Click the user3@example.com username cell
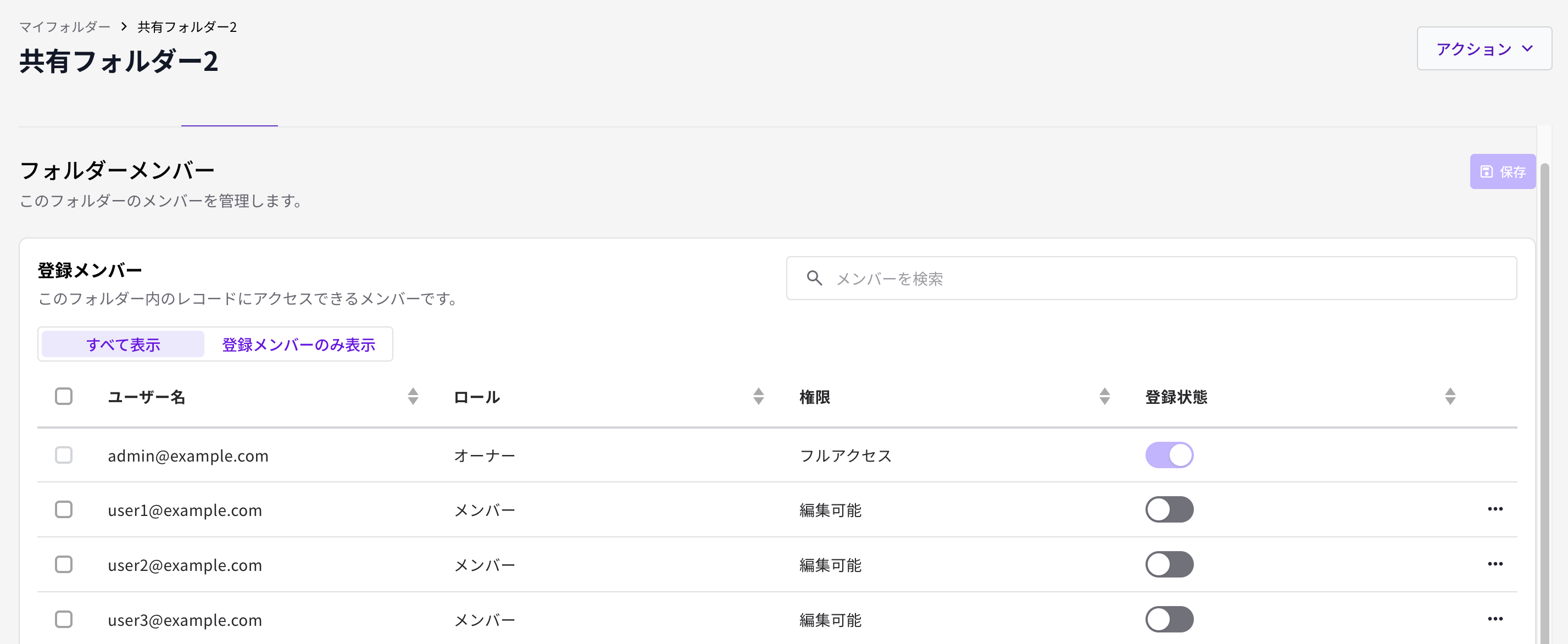 point(185,620)
